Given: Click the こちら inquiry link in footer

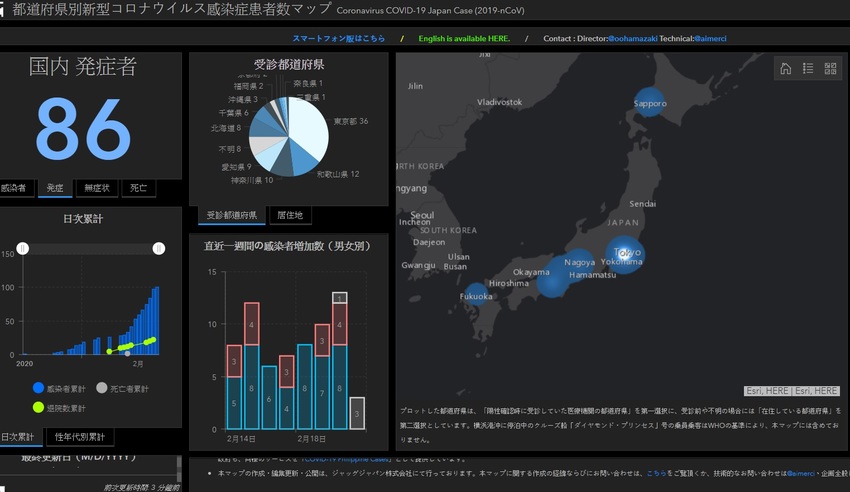Looking at the screenshot, I should [656, 473].
